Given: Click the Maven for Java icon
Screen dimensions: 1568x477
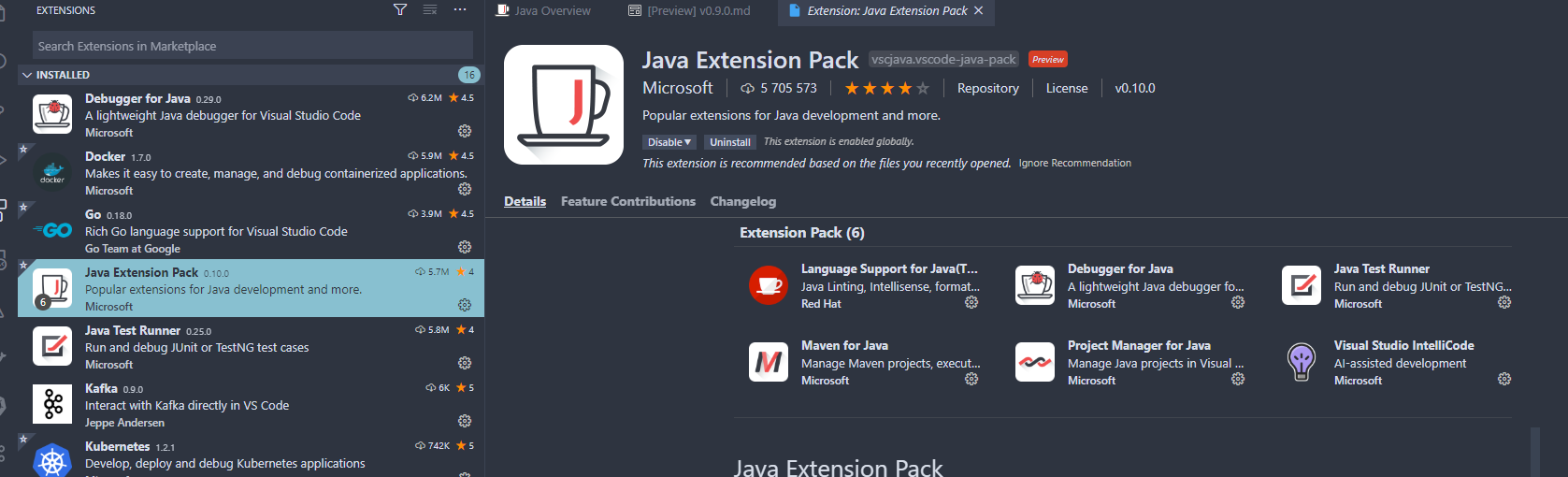Looking at the screenshot, I should [x=769, y=362].
